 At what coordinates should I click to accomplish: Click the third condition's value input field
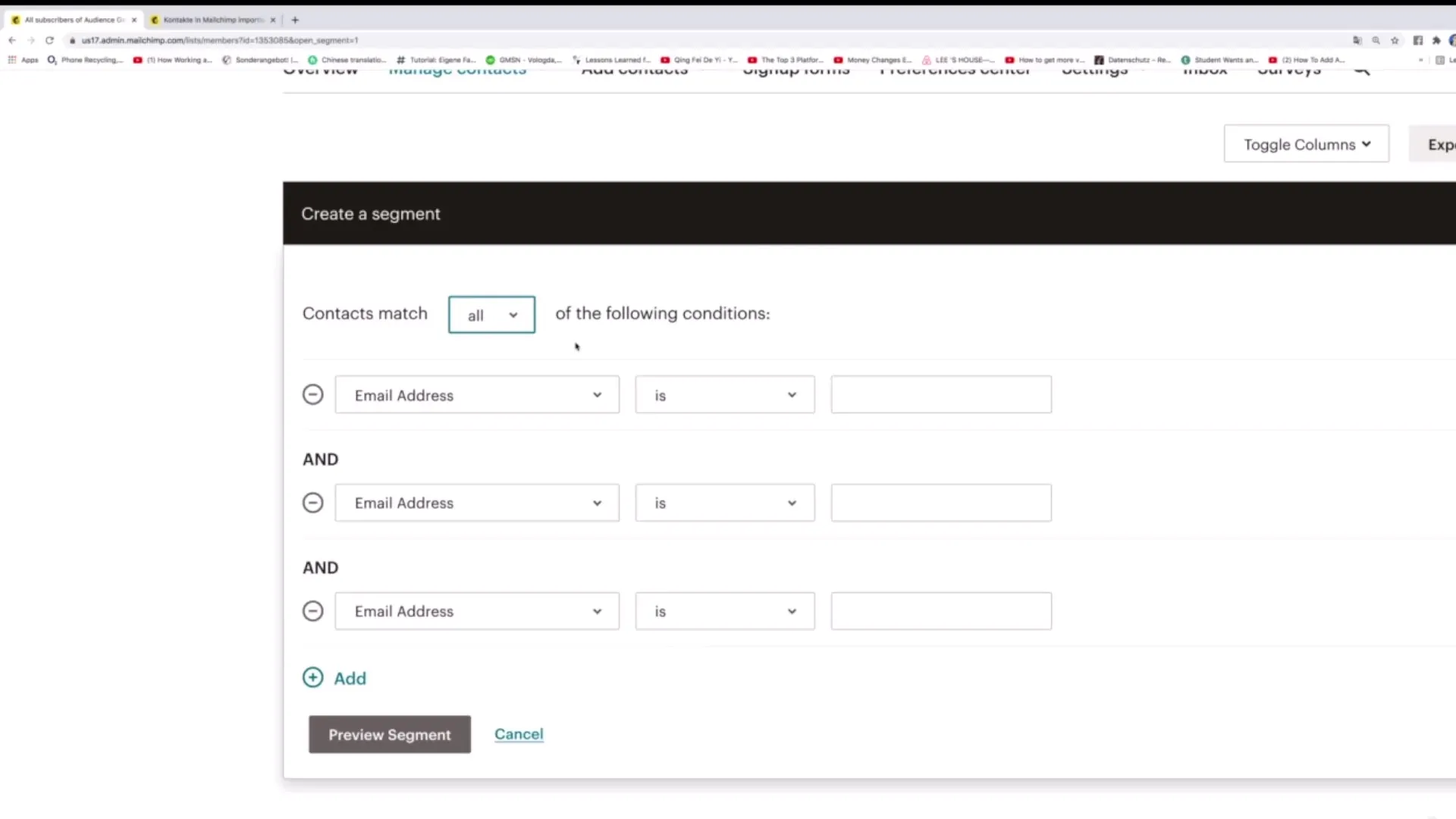[941, 611]
